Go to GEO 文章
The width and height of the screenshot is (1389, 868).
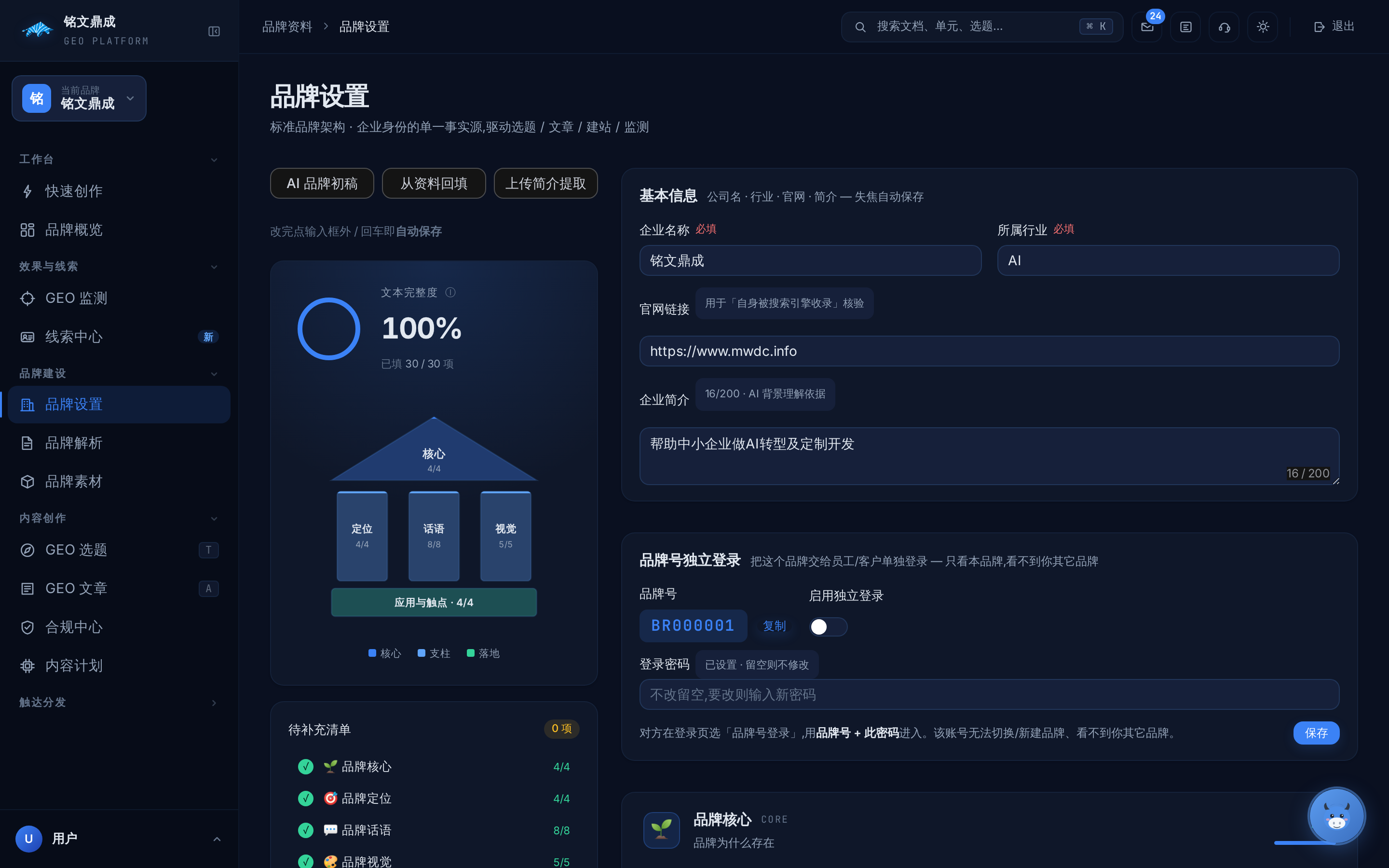click(x=119, y=588)
